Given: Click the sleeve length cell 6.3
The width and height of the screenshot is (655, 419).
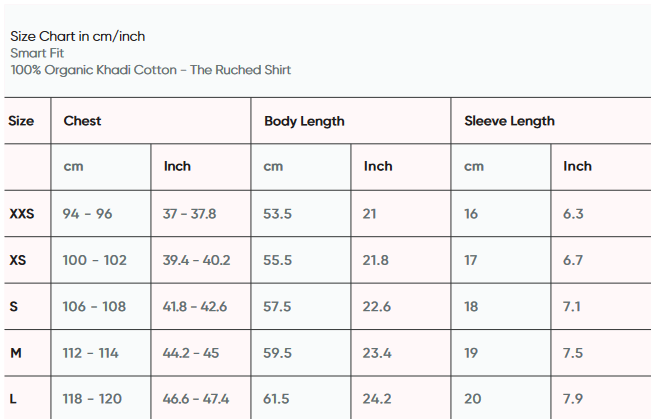Looking at the screenshot, I should 573,214.
